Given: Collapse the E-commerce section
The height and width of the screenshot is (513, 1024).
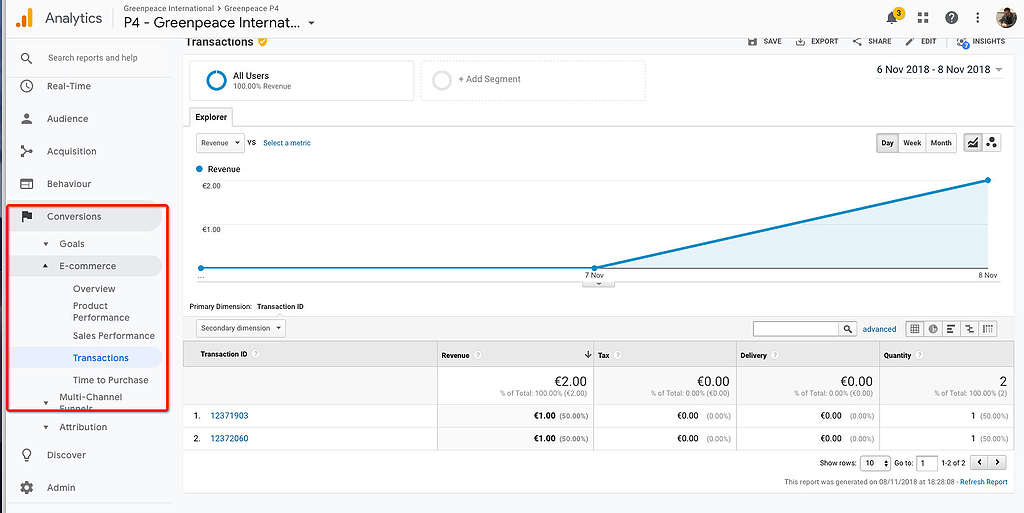Looking at the screenshot, I should click(46, 266).
